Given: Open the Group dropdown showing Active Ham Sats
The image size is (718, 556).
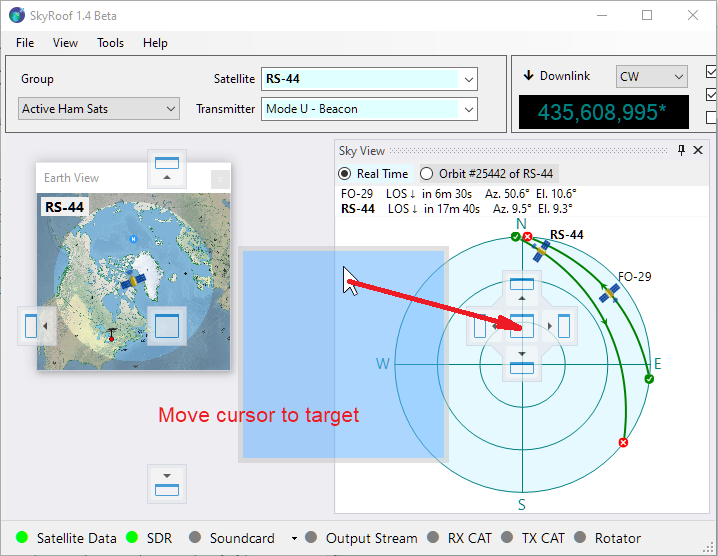Looking at the screenshot, I should tap(98, 109).
